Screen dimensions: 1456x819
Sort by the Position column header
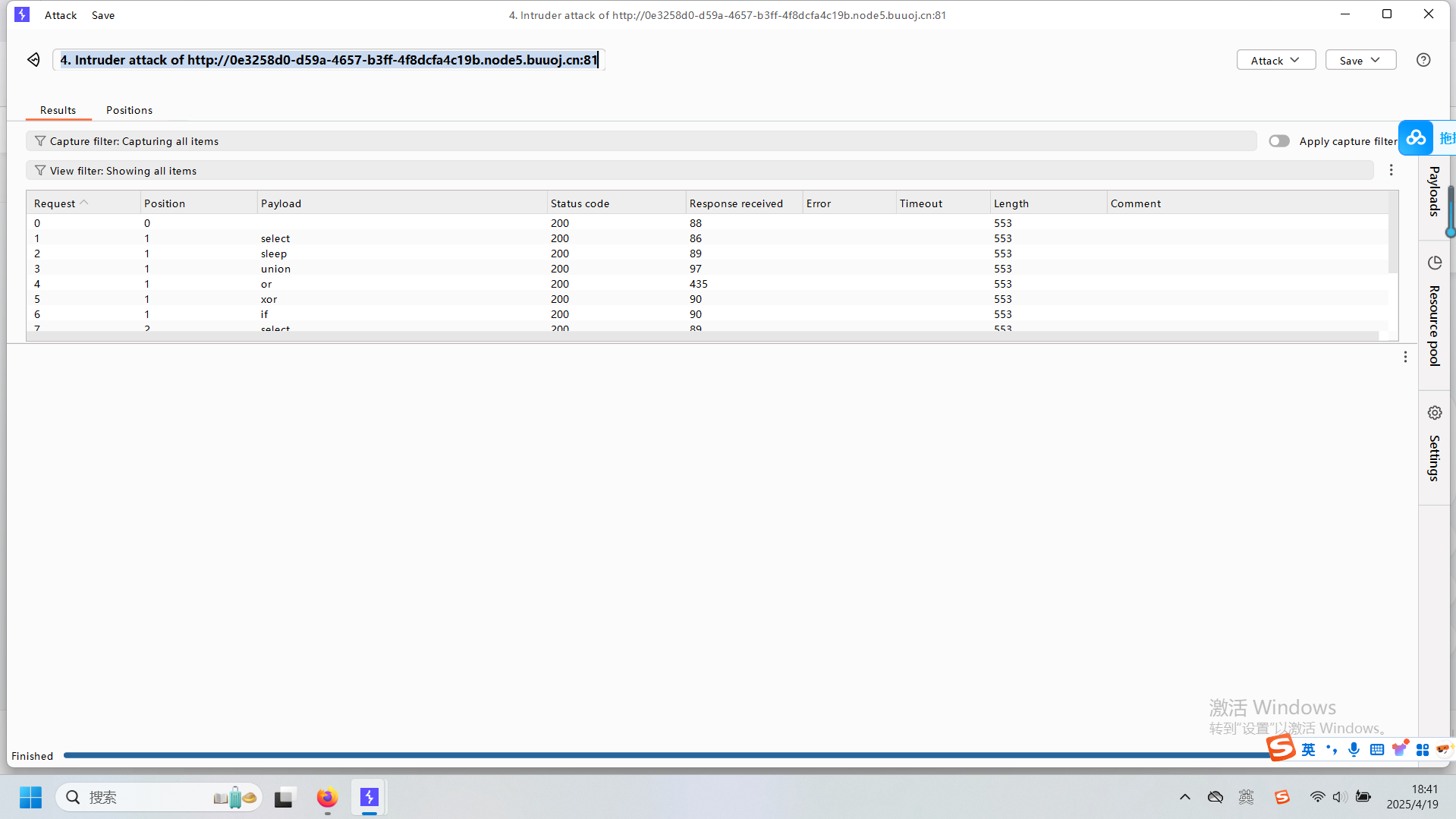198,203
